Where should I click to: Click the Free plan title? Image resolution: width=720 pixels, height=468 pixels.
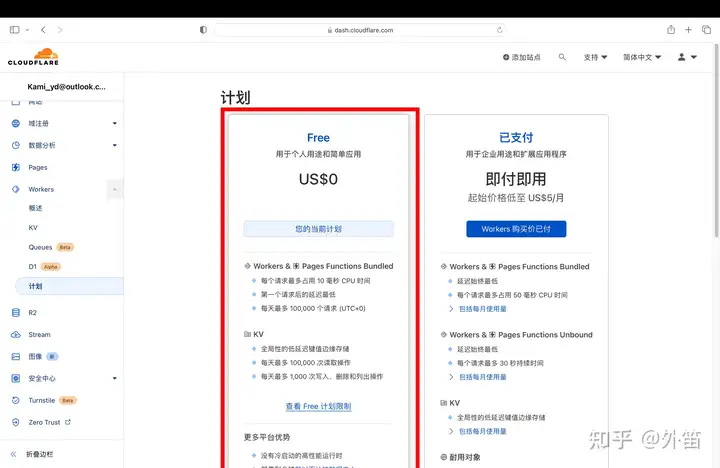tap(318, 138)
